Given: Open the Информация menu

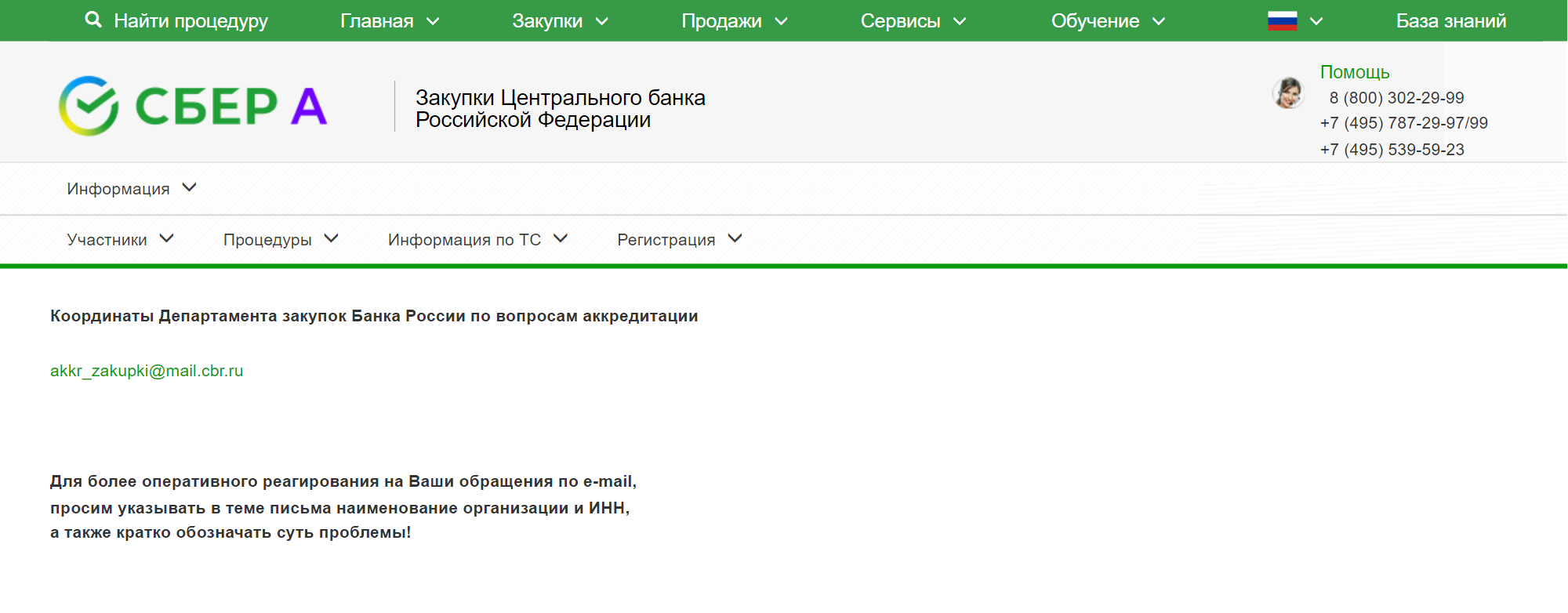Looking at the screenshot, I should pos(118,189).
